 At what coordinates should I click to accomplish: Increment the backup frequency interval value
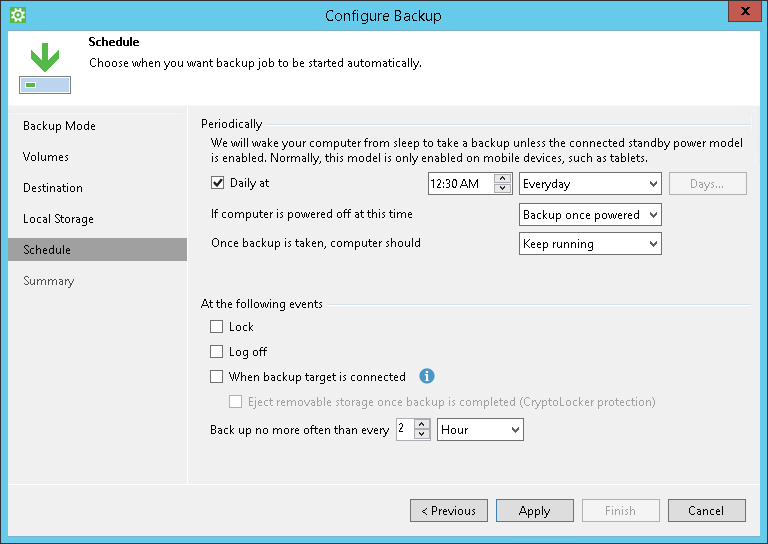pos(423,424)
